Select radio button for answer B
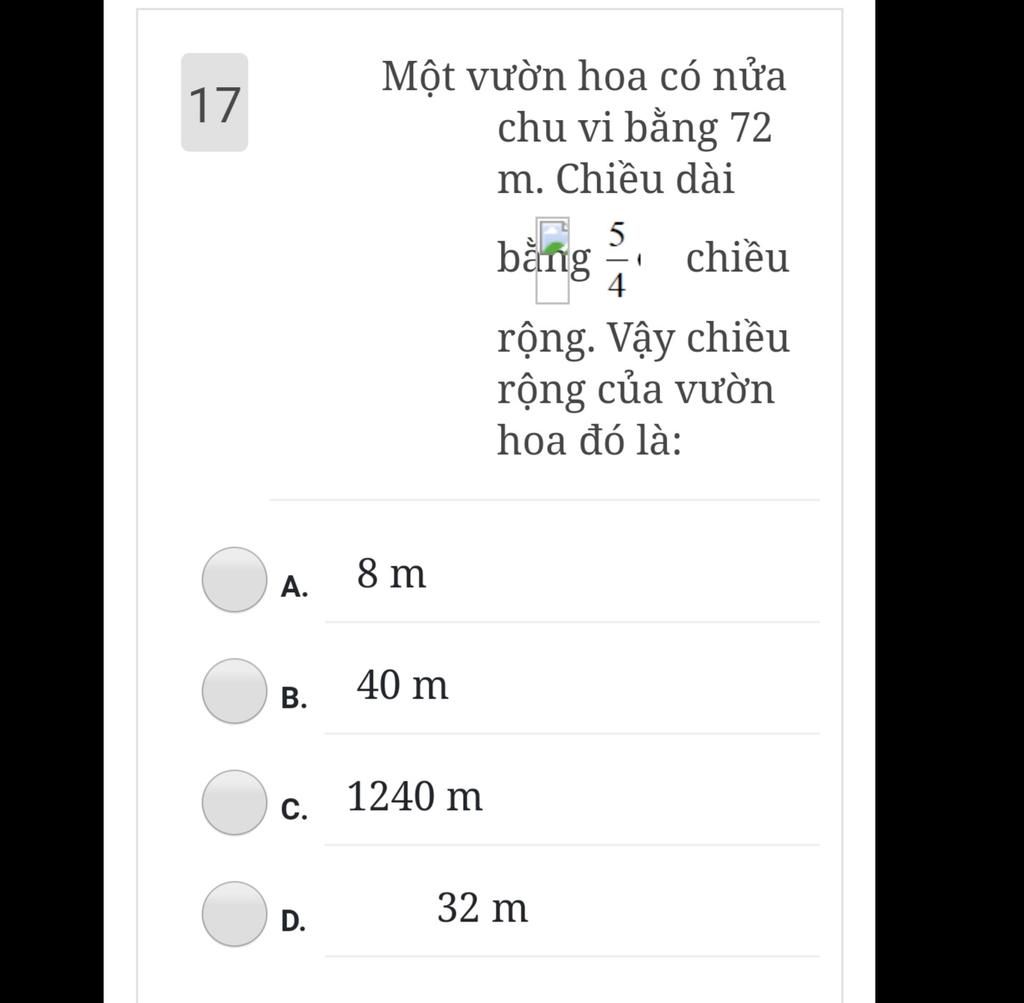The image size is (1024, 1003). coord(234,691)
